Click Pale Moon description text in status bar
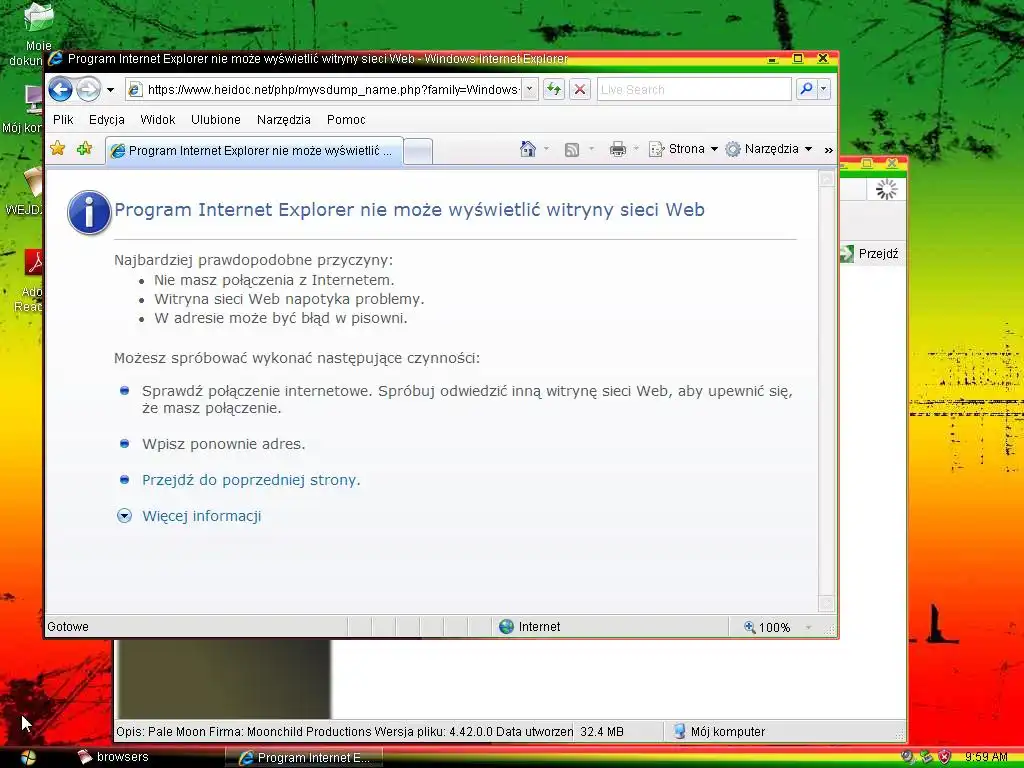The width and height of the screenshot is (1024, 768). (x=344, y=731)
